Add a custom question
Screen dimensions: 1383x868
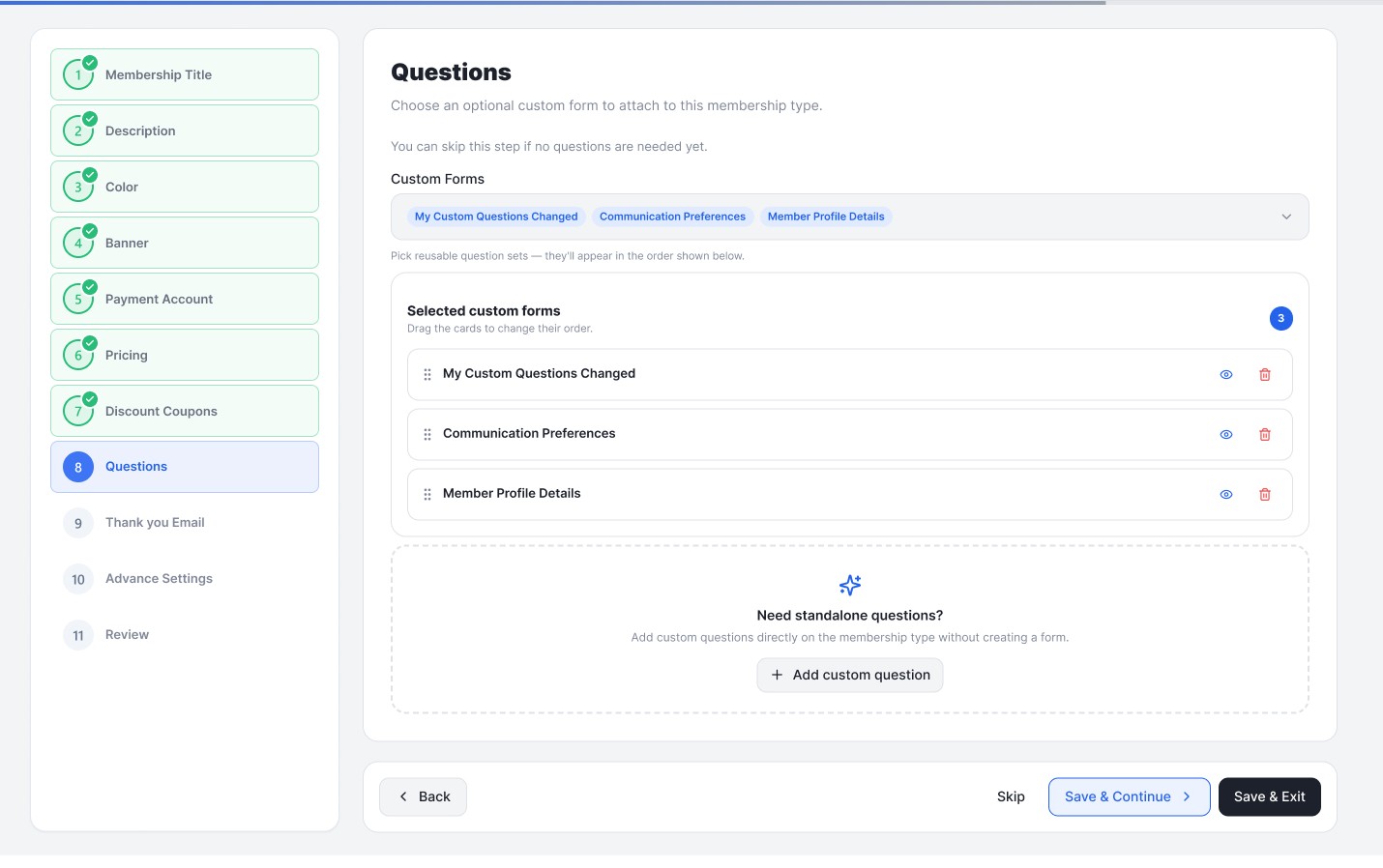(850, 675)
